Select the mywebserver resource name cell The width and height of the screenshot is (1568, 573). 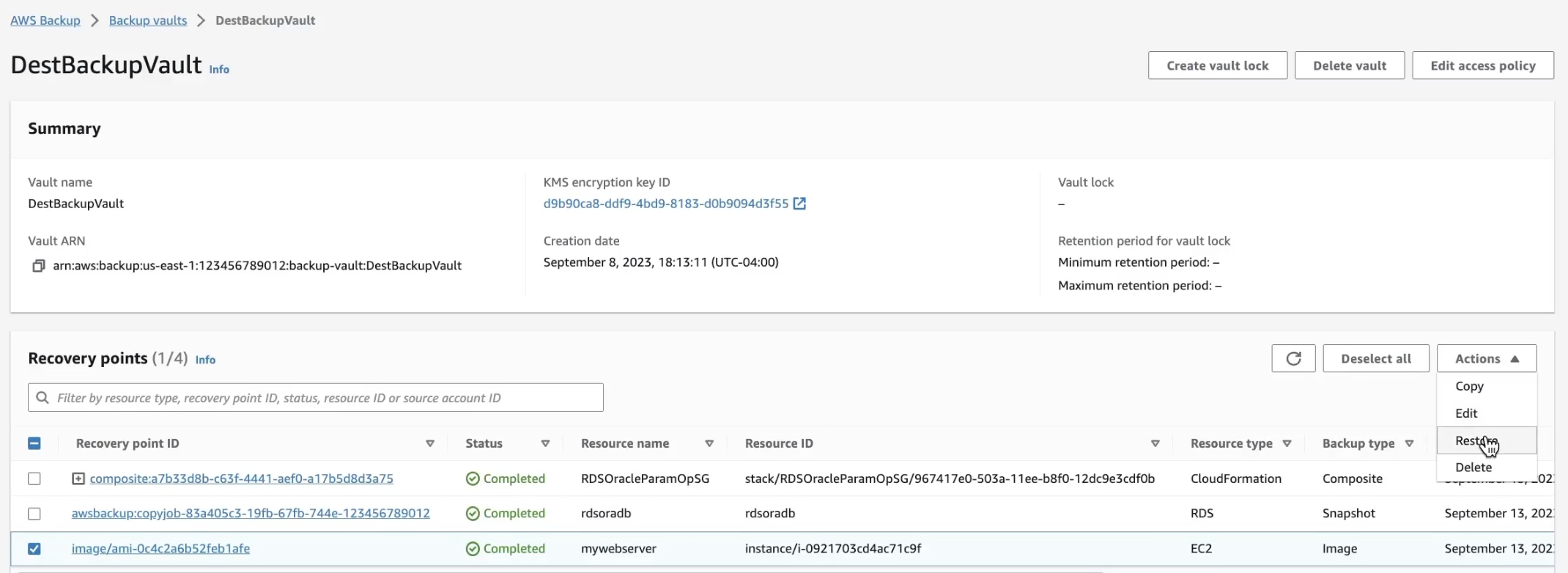[618, 549]
